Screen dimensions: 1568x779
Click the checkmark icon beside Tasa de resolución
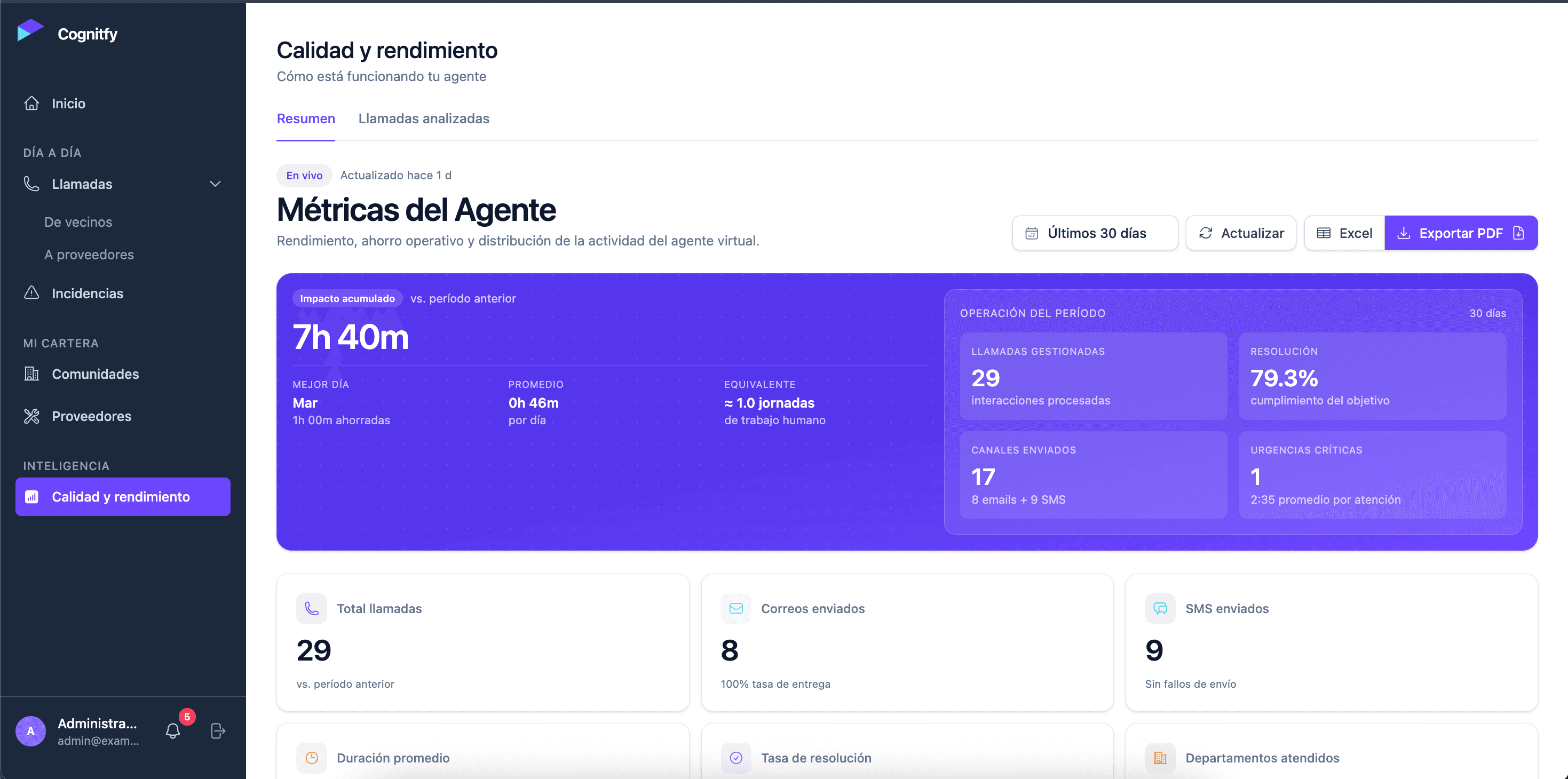click(736, 758)
